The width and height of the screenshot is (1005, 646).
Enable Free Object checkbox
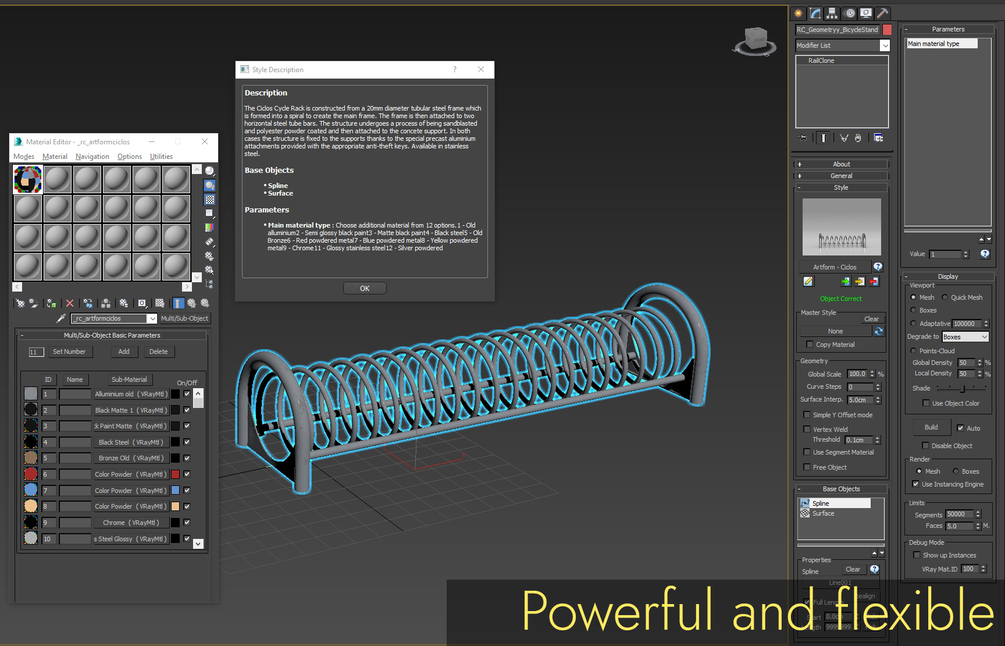point(807,467)
